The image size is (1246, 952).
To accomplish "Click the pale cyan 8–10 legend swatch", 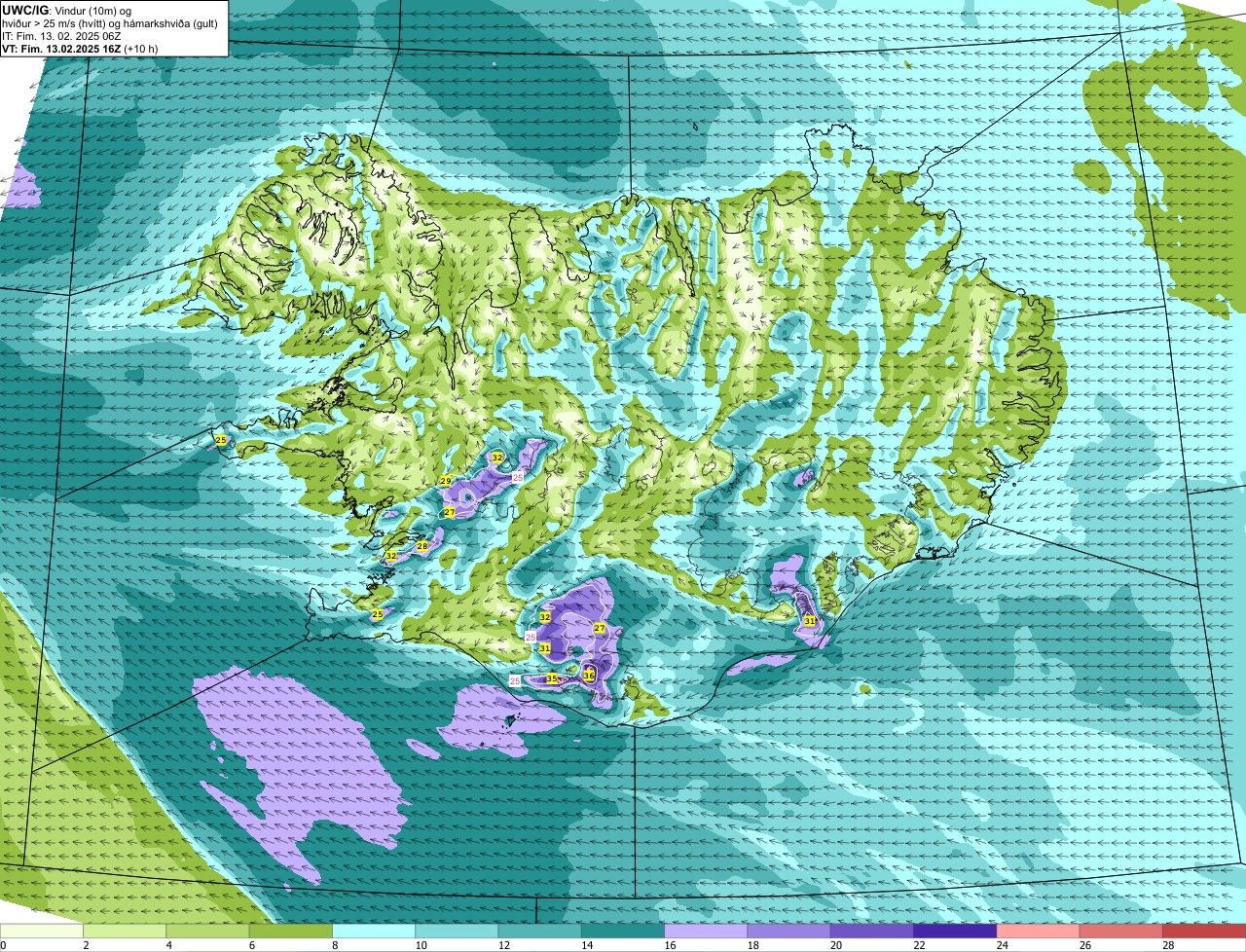I will (374, 931).
